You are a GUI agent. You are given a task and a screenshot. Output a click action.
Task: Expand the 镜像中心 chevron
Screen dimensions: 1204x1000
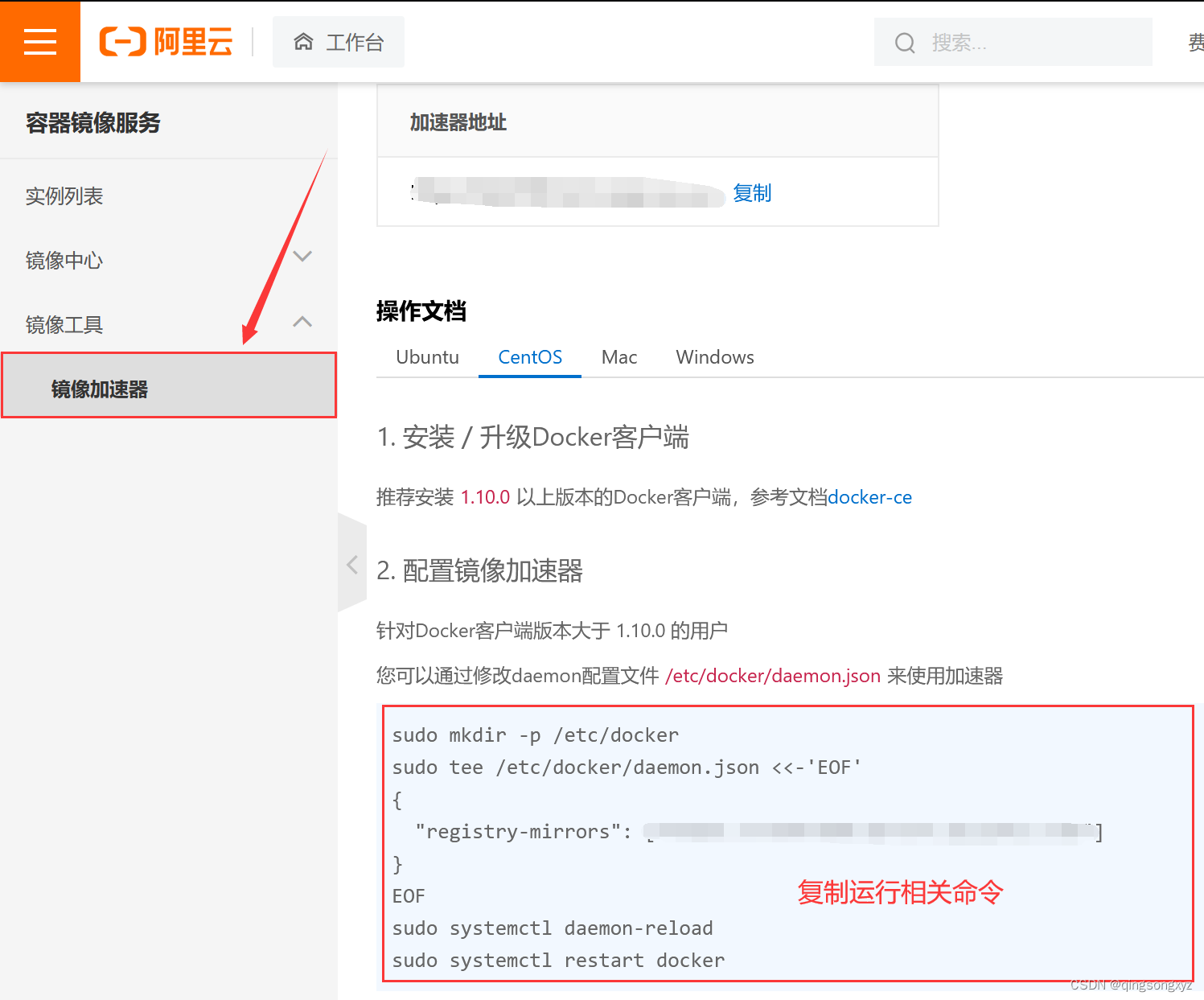(302, 257)
